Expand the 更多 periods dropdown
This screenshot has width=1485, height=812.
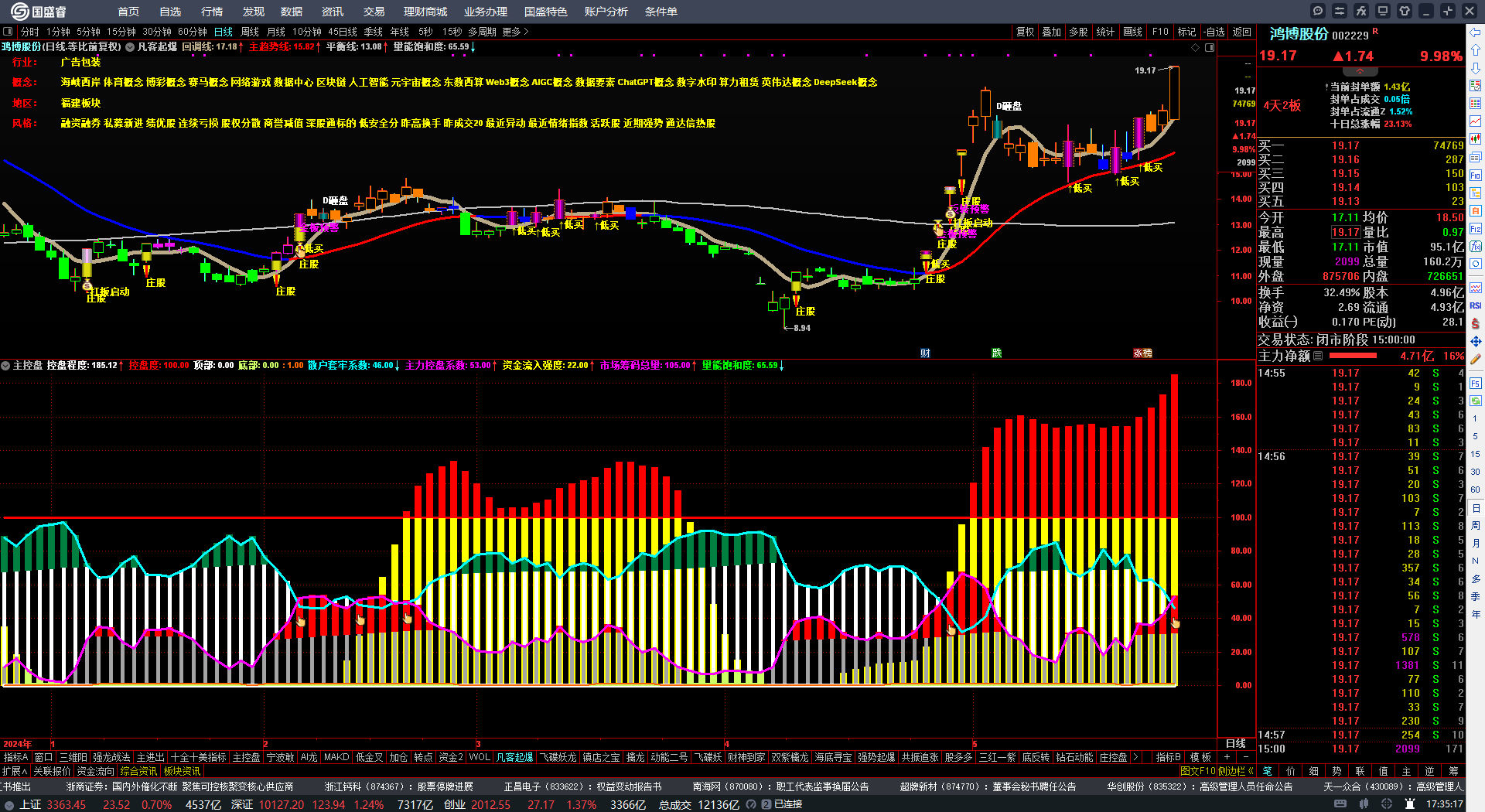pos(515,32)
